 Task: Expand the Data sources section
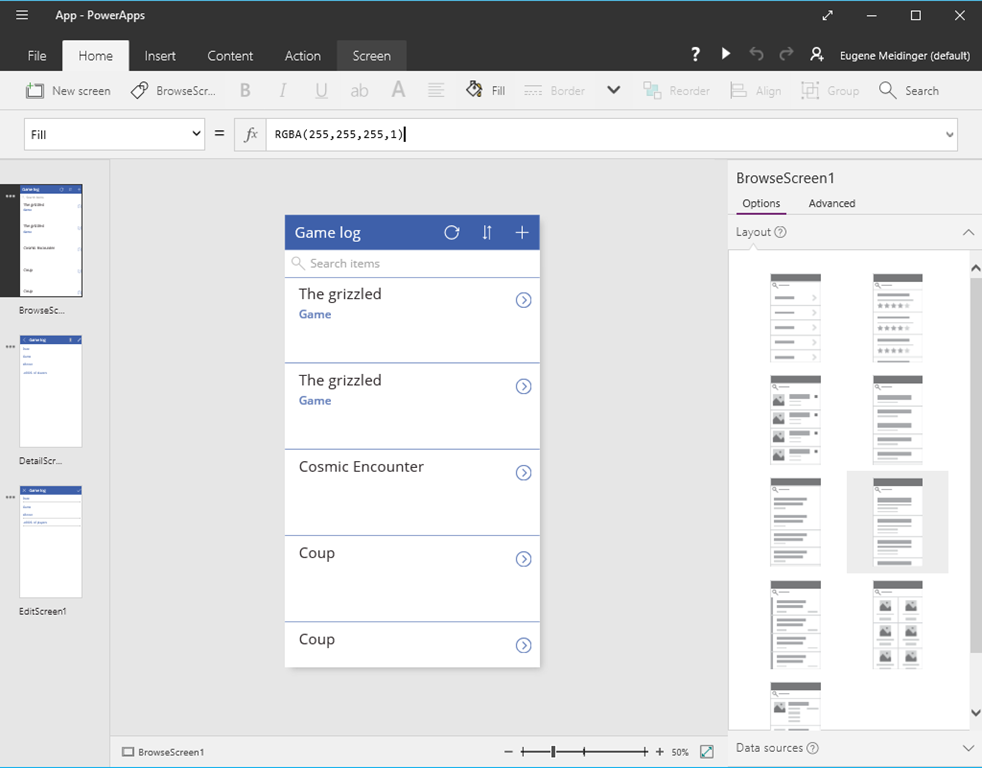(x=968, y=748)
